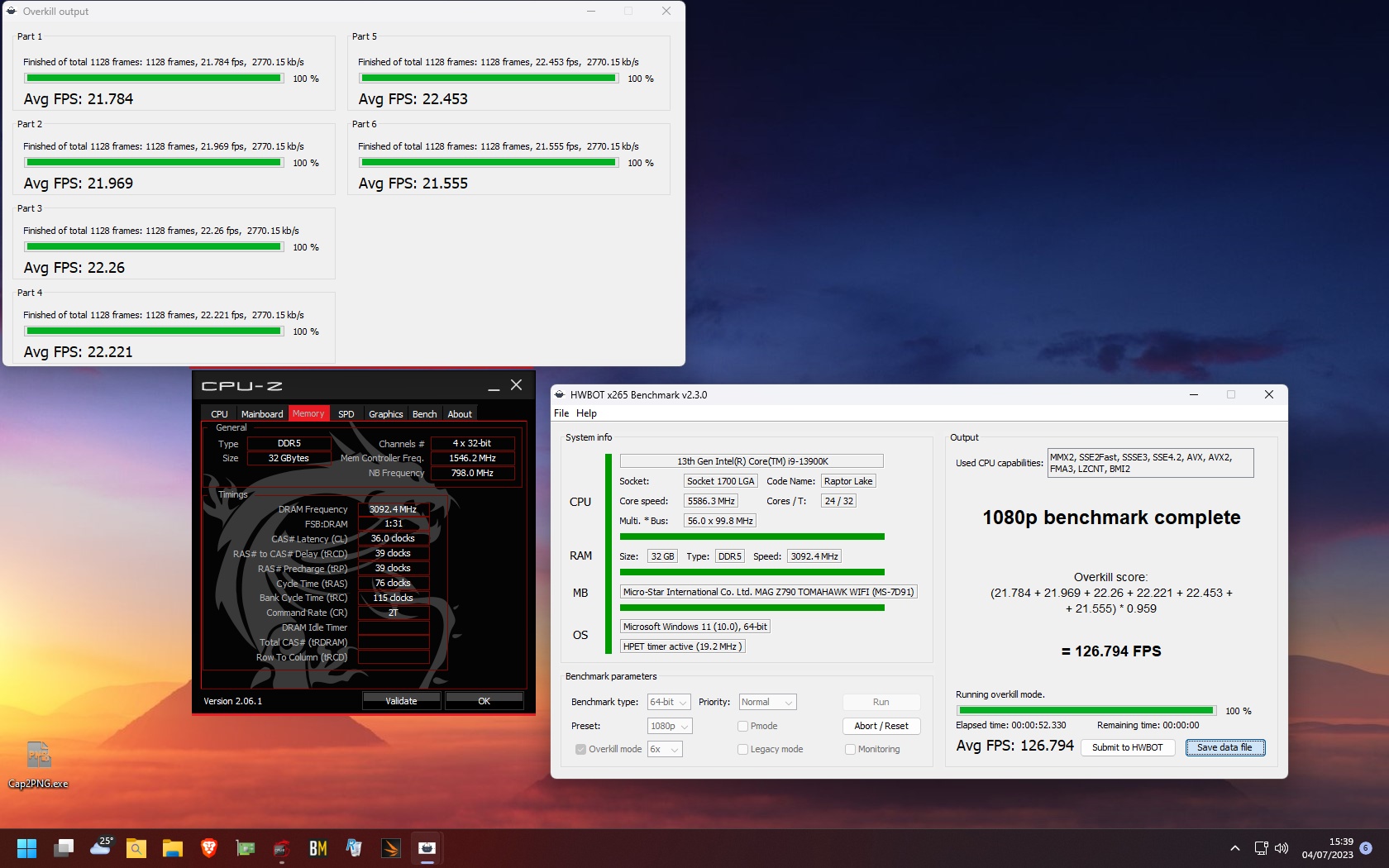1389x868 pixels.
Task: Click the taskbar clock showing 15:39
Action: (x=1328, y=848)
